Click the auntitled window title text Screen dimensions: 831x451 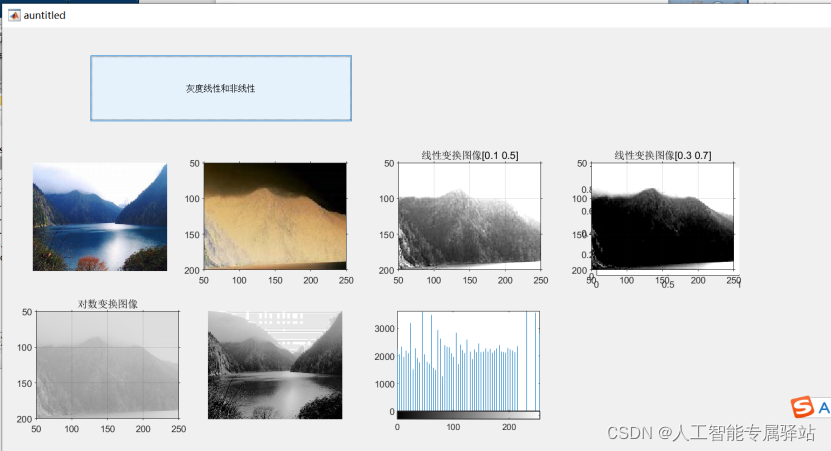[x=45, y=15]
